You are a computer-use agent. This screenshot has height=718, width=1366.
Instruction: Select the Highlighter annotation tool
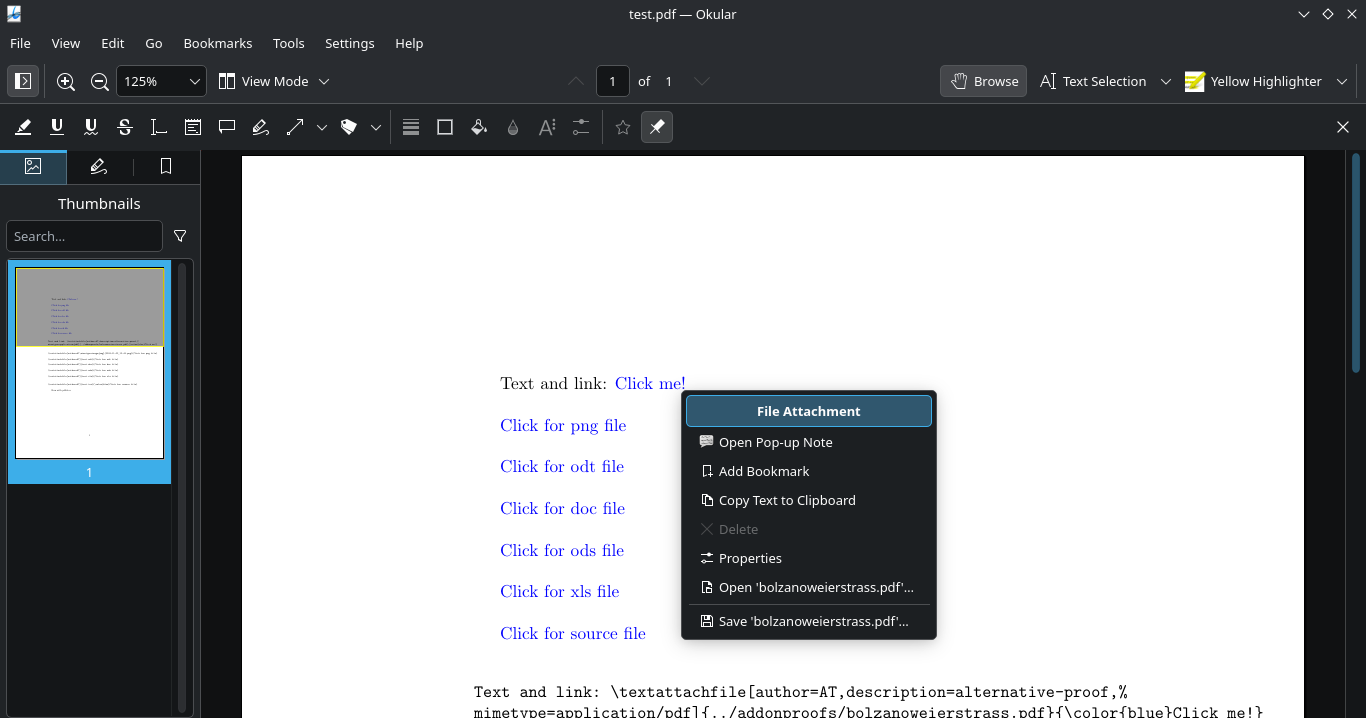[x=23, y=127]
